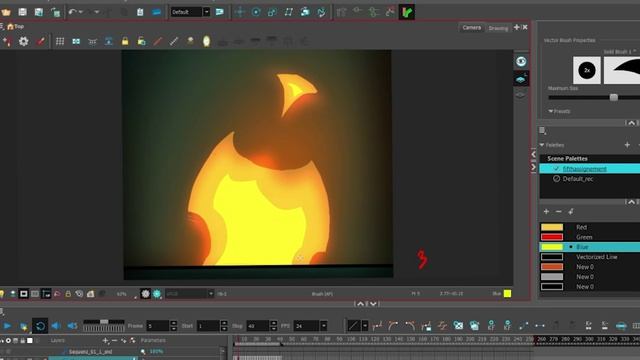Adjust the Maximum Size slider handle
The height and width of the screenshot is (360, 640).
(x=613, y=97)
